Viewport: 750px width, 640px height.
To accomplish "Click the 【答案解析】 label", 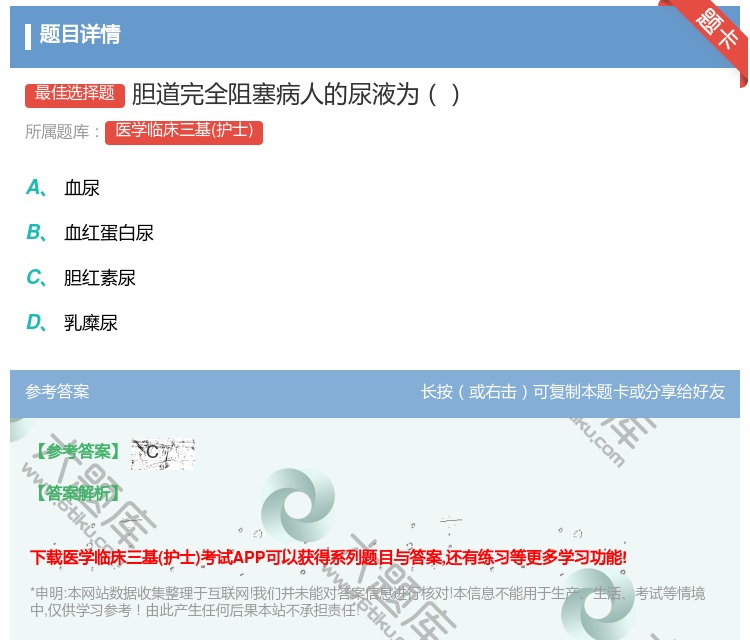I will pos(78,492).
